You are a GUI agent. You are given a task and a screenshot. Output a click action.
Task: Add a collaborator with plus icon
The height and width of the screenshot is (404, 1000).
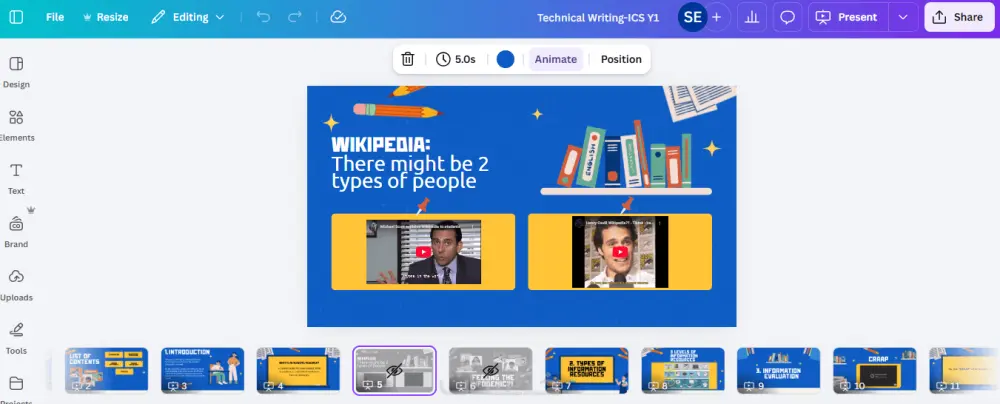point(717,17)
